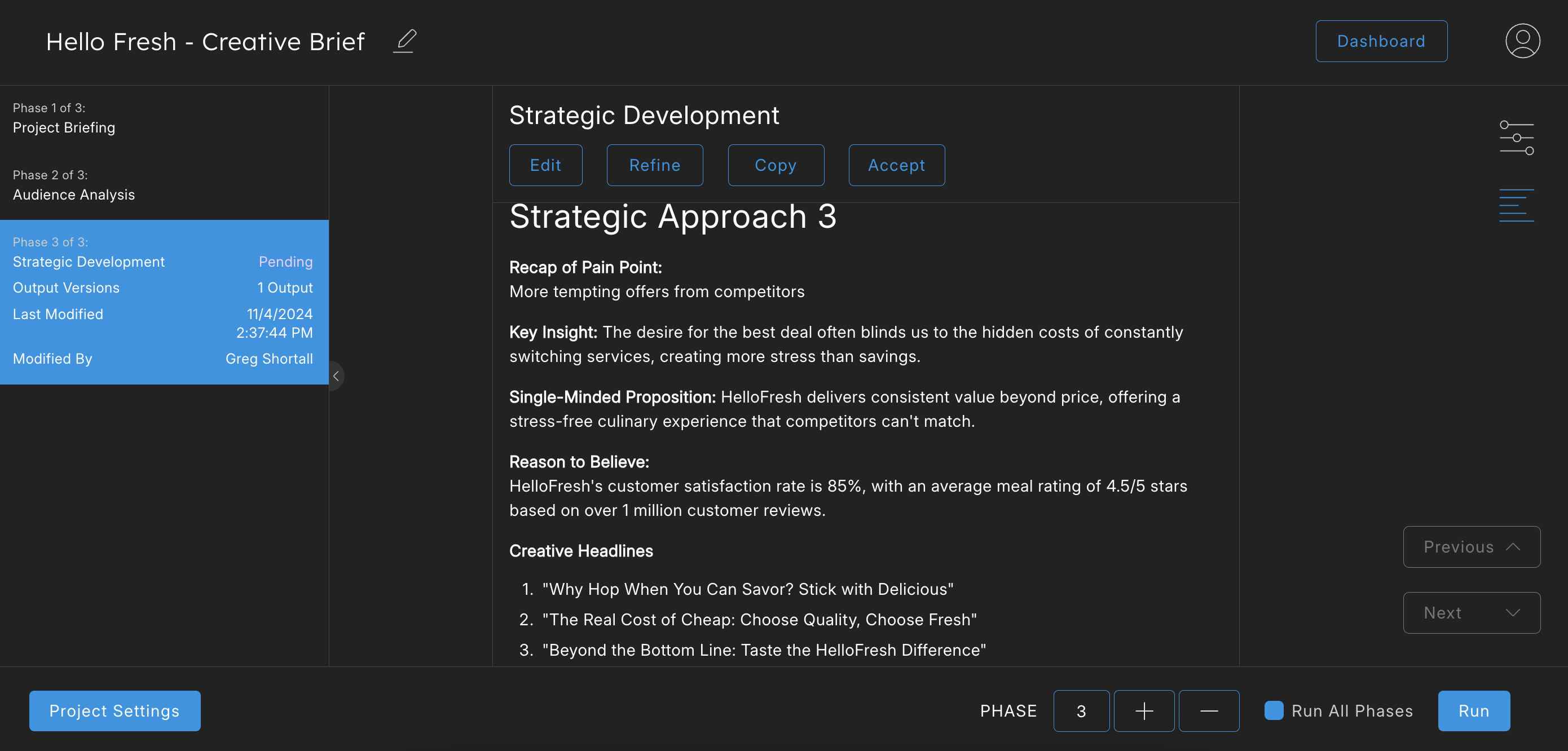Increase phase with the plus icon
This screenshot has height=751, width=1568.
1143,710
